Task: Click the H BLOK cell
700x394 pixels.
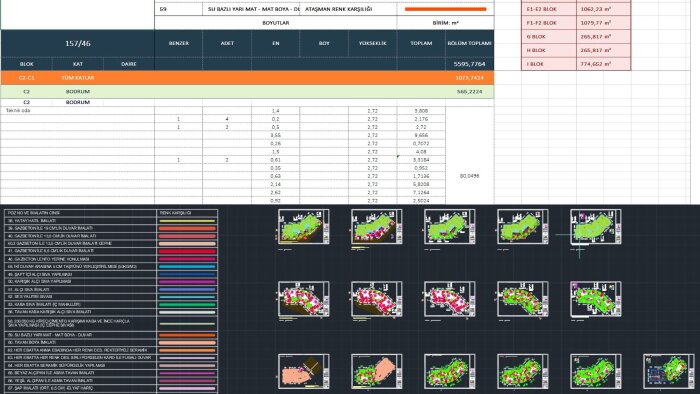Action: (549, 50)
